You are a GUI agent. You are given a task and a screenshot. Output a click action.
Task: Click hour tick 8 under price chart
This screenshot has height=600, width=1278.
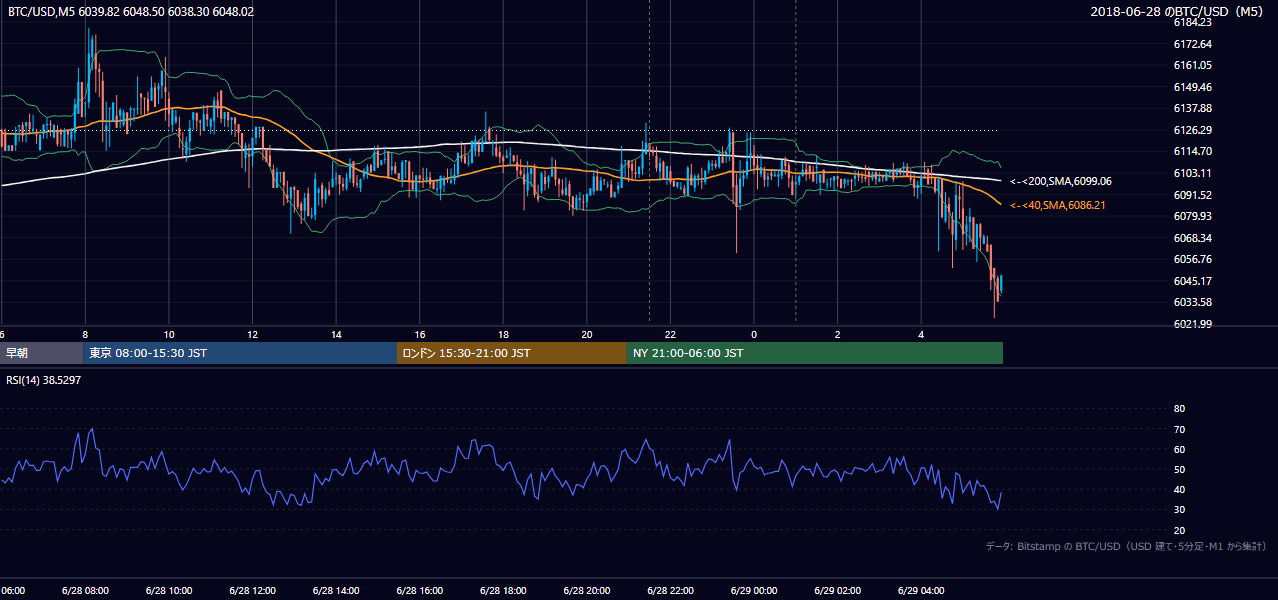(85, 334)
